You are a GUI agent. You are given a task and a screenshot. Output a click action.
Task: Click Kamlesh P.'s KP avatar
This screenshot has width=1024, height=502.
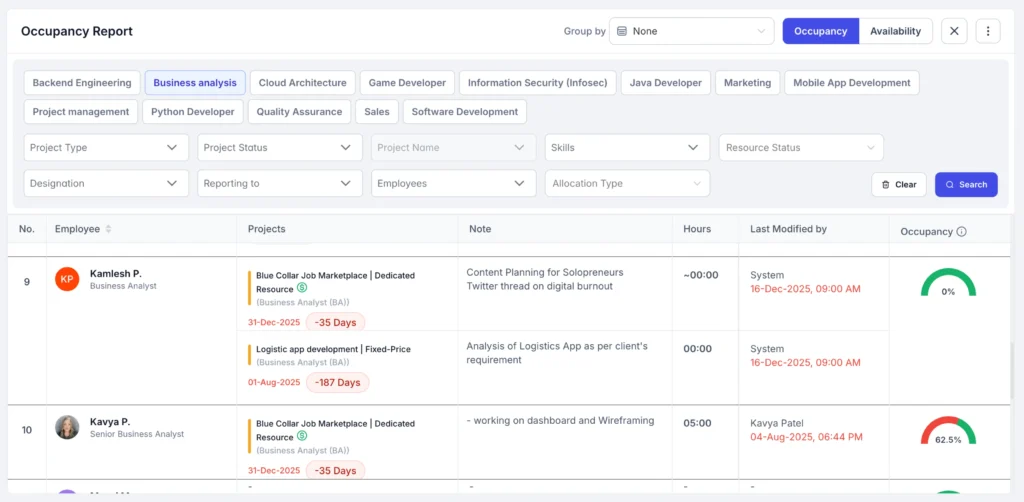[x=67, y=279]
